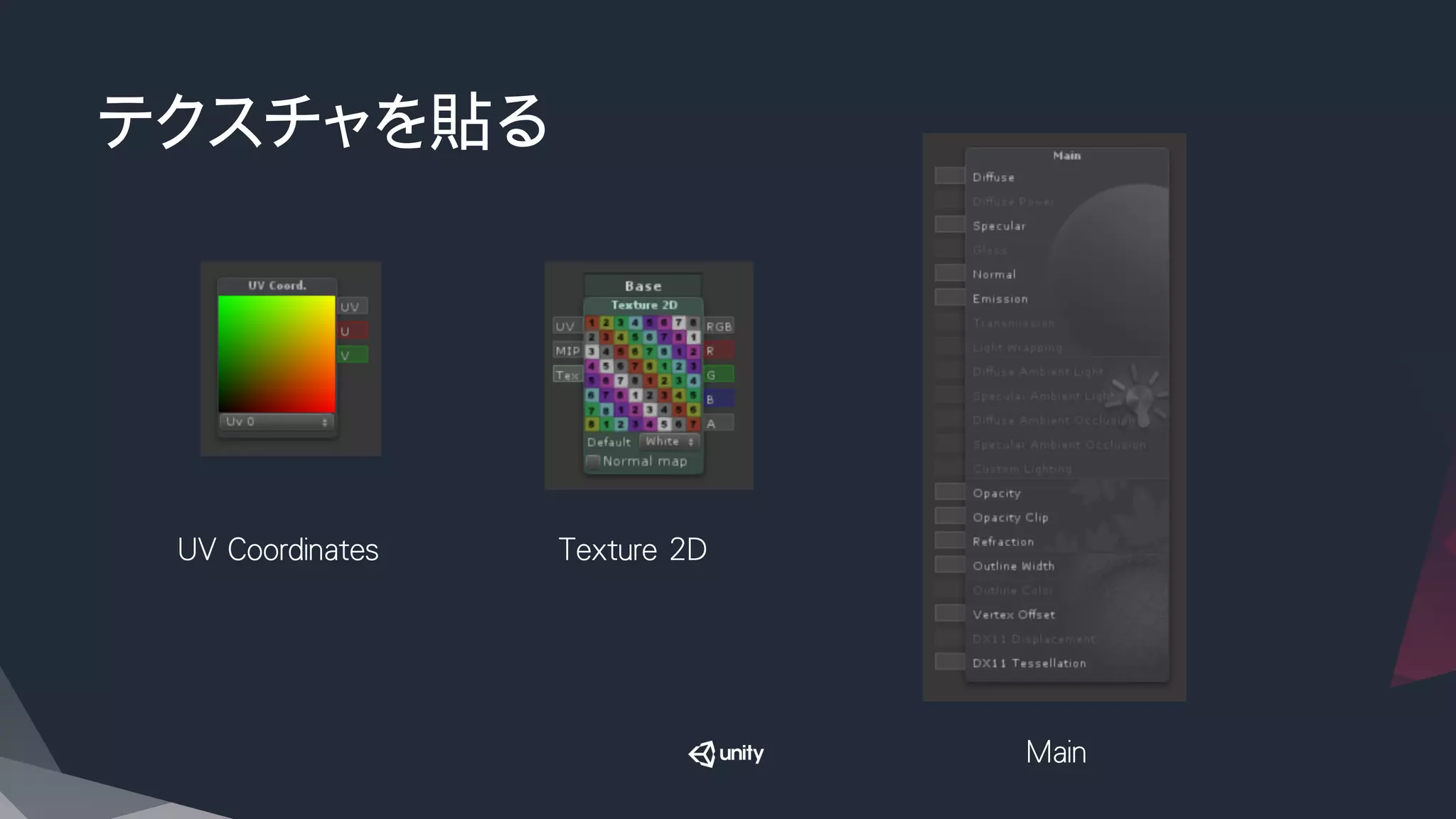
Task: Click the Refraction input slot
Action: pos(950,540)
